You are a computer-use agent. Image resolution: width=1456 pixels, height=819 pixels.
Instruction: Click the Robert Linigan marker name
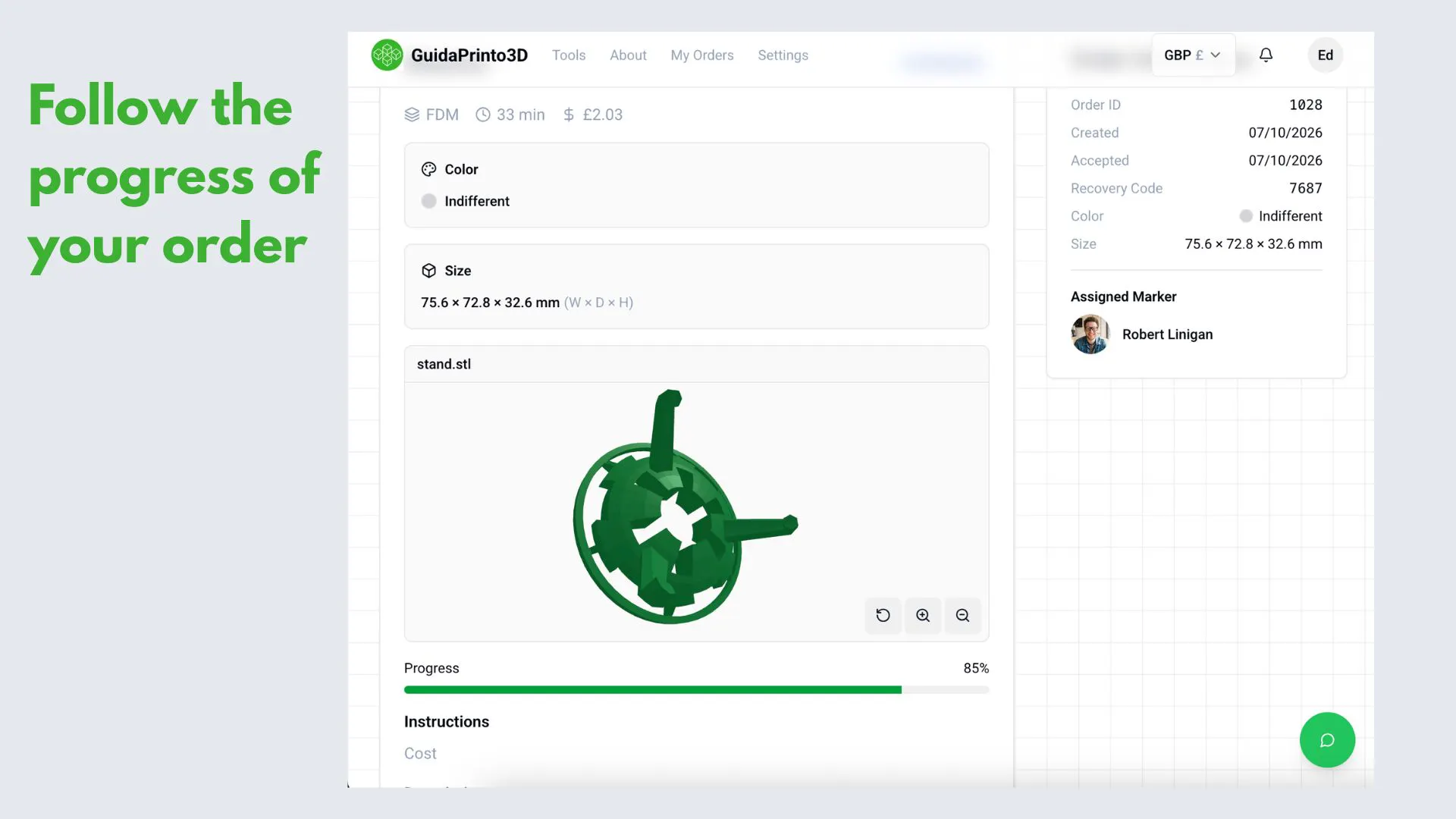[1167, 334]
